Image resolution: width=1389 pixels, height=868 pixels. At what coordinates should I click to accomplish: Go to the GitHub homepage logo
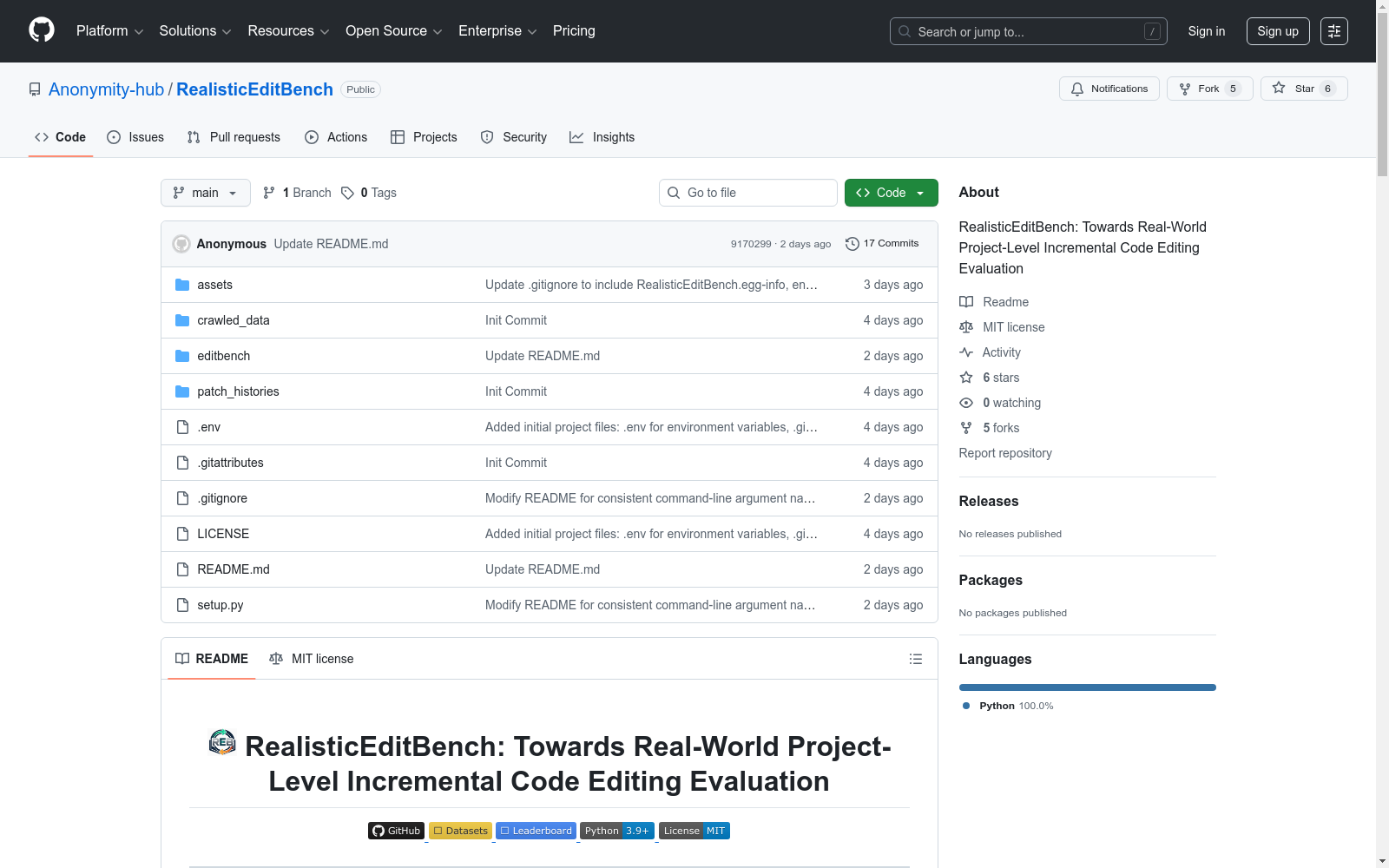42,30
